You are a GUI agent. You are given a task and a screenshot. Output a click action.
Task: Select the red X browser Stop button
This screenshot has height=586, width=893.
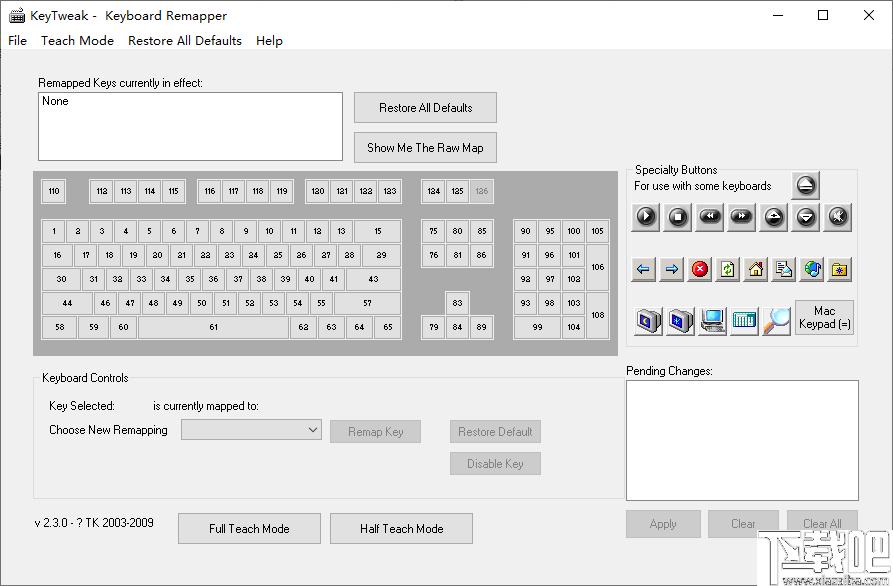point(699,269)
